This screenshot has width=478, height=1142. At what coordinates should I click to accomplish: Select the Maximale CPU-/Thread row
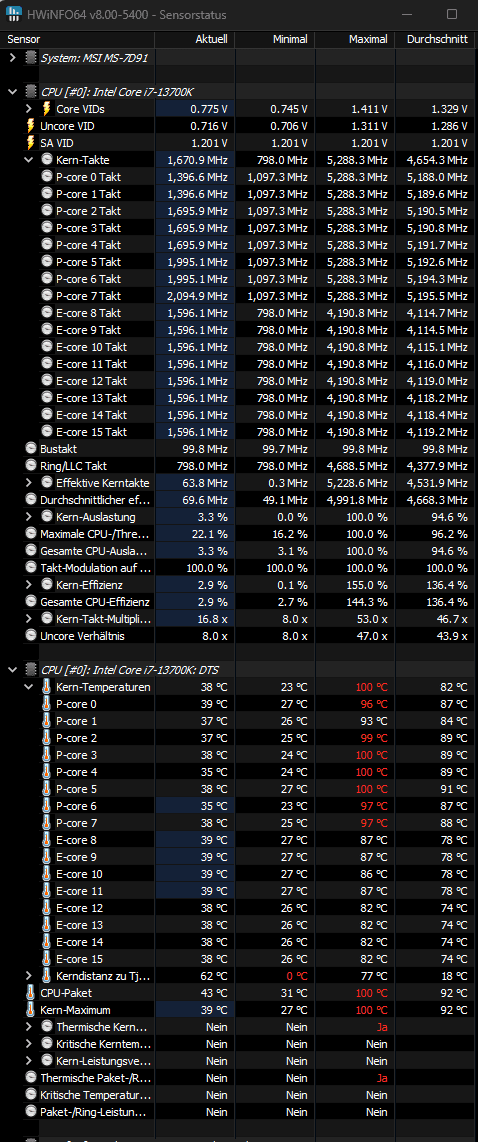[239, 534]
